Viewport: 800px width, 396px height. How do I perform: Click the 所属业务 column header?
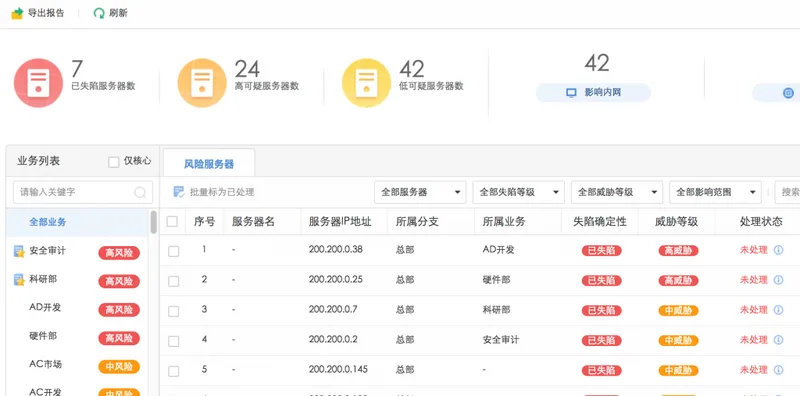(504, 221)
